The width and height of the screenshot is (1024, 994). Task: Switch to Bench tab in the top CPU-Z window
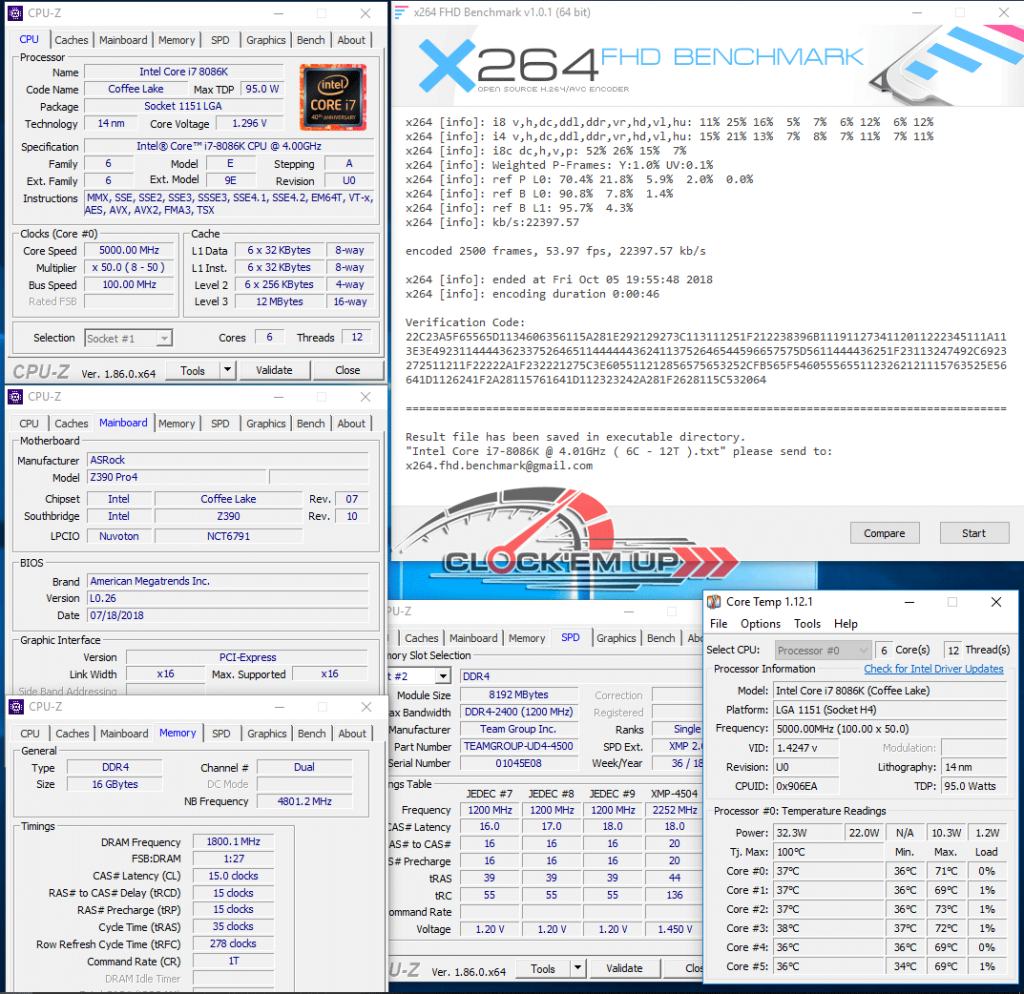[311, 40]
